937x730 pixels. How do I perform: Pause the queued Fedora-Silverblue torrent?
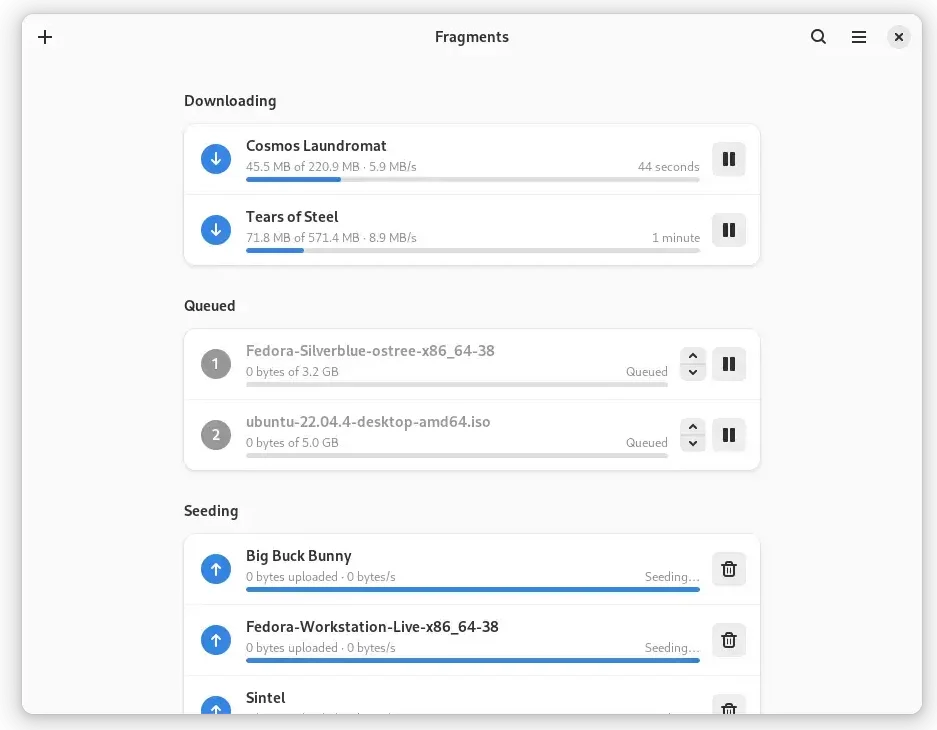[728, 364]
